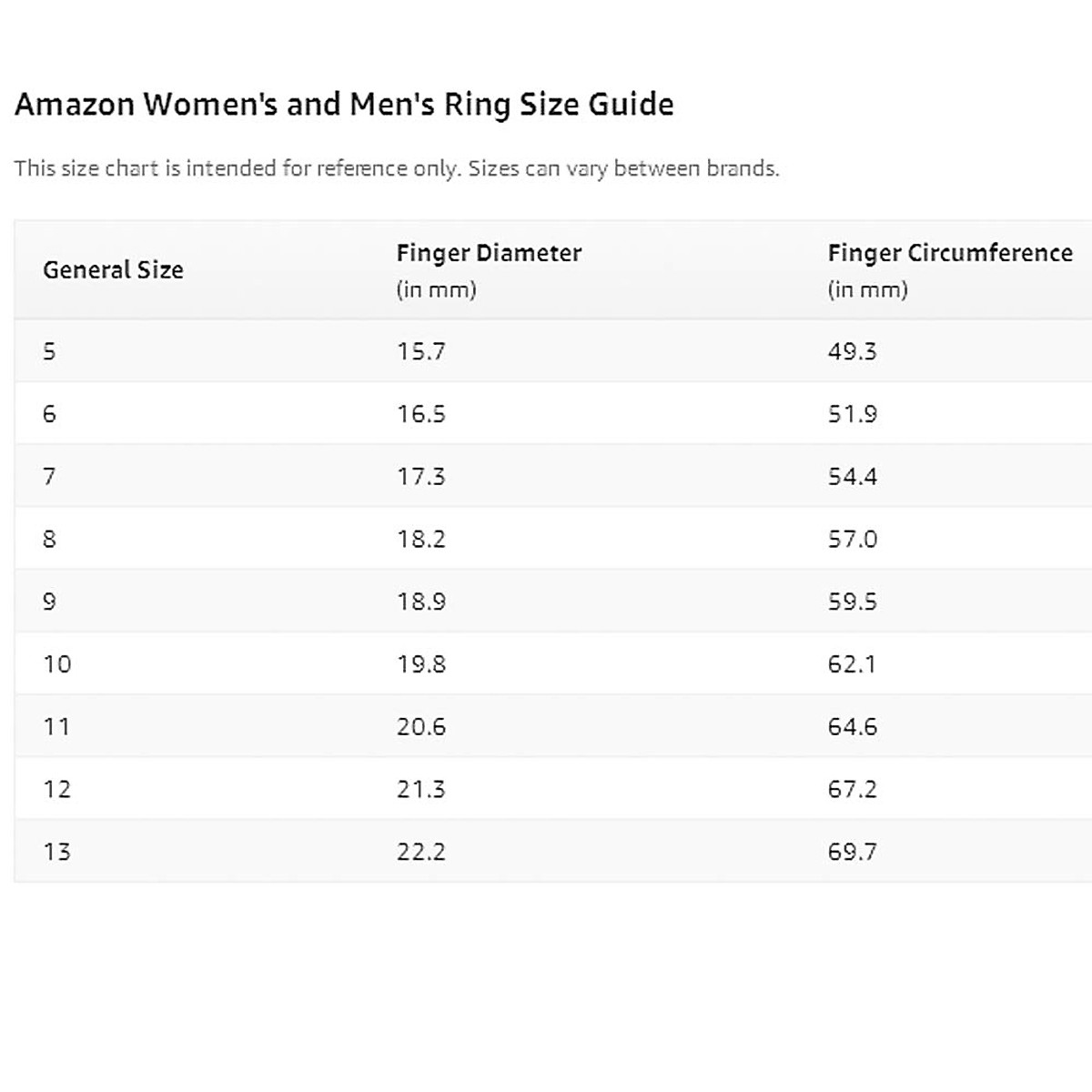This screenshot has height=1092, width=1092.
Task: Click the 19.8 diameter value
Action: (420, 664)
